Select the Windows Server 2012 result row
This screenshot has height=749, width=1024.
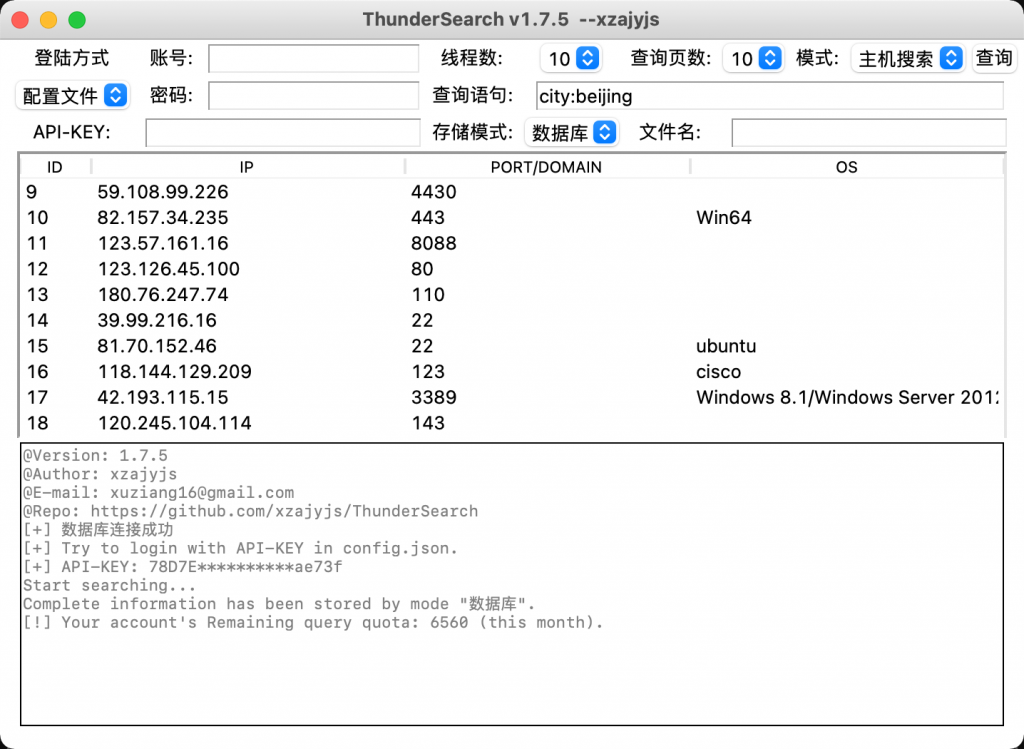(x=400, y=397)
